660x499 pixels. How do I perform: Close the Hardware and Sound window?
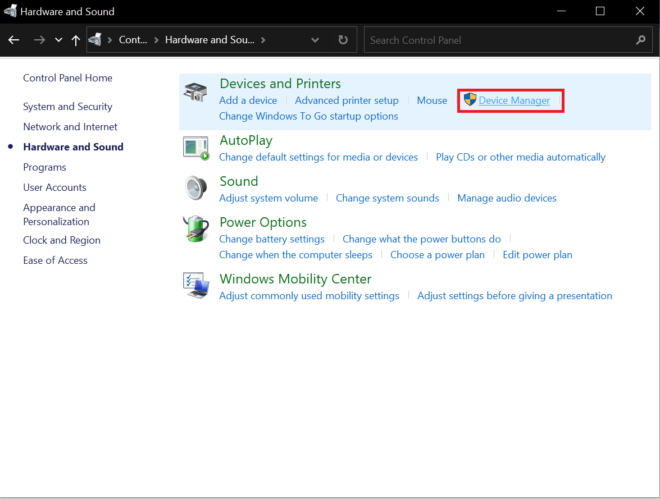click(640, 11)
